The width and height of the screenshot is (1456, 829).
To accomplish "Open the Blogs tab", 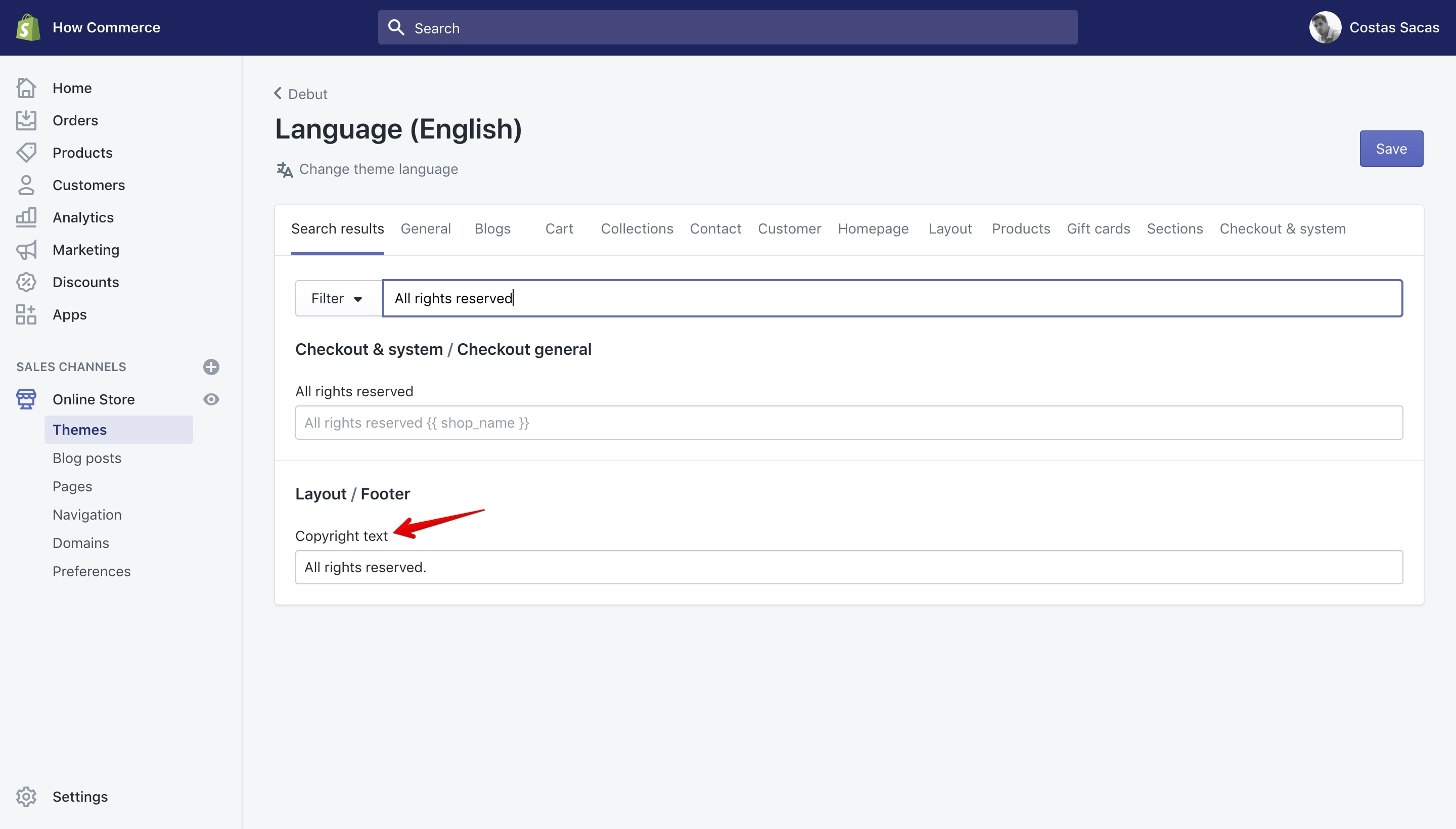I will tap(492, 229).
